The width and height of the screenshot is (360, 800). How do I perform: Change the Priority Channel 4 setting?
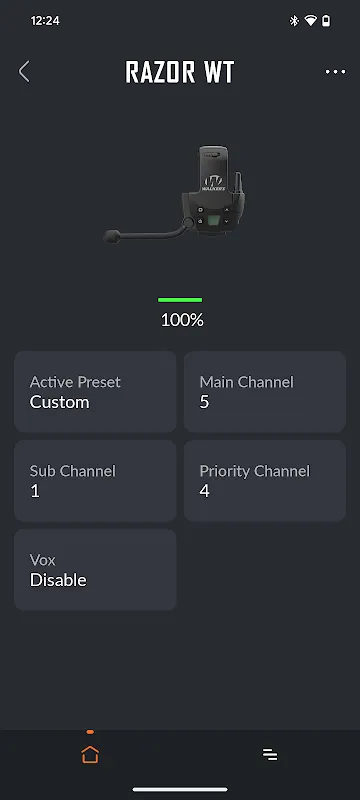[265, 481]
